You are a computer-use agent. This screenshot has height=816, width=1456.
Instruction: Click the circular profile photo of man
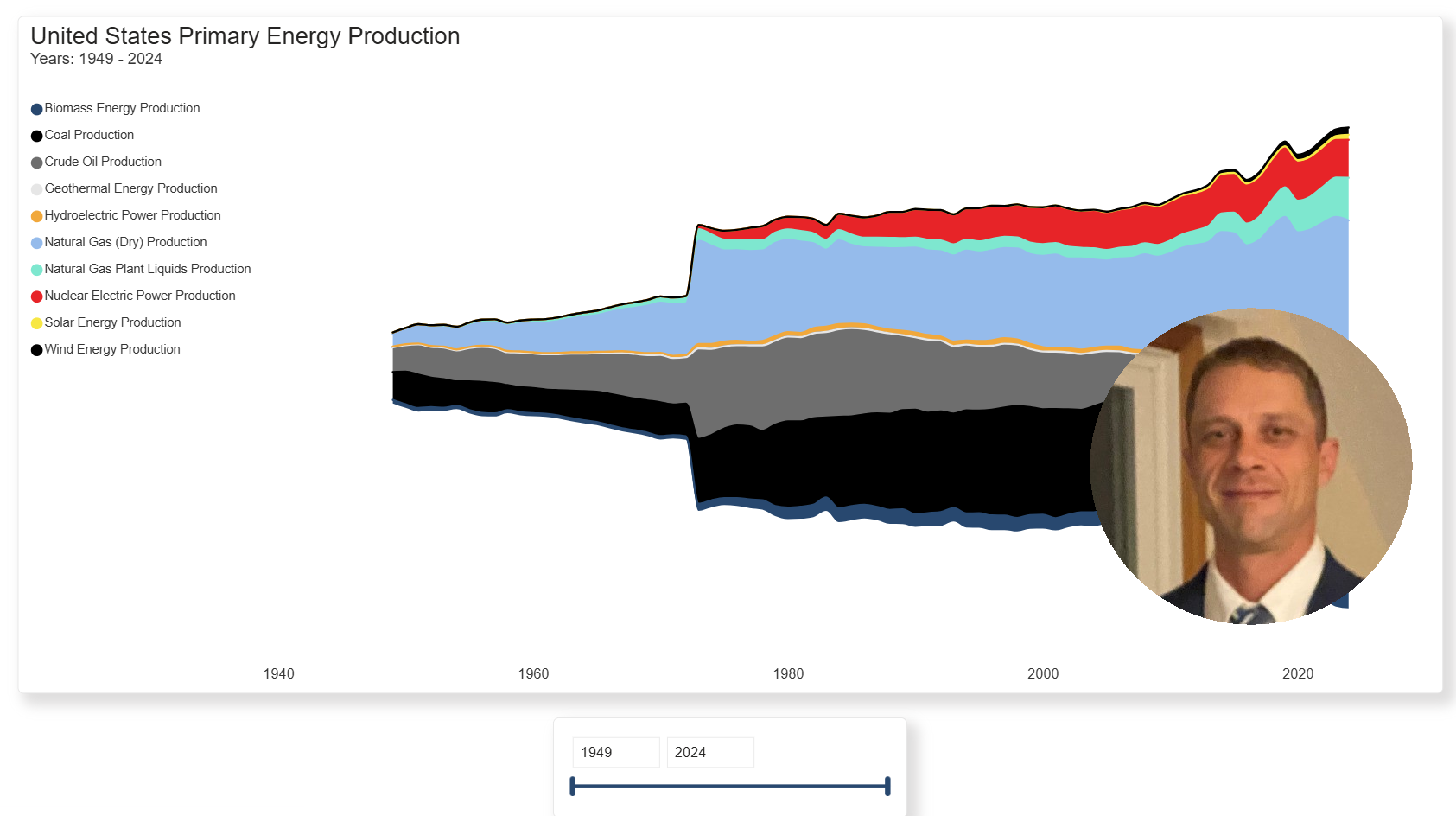coord(1250,466)
